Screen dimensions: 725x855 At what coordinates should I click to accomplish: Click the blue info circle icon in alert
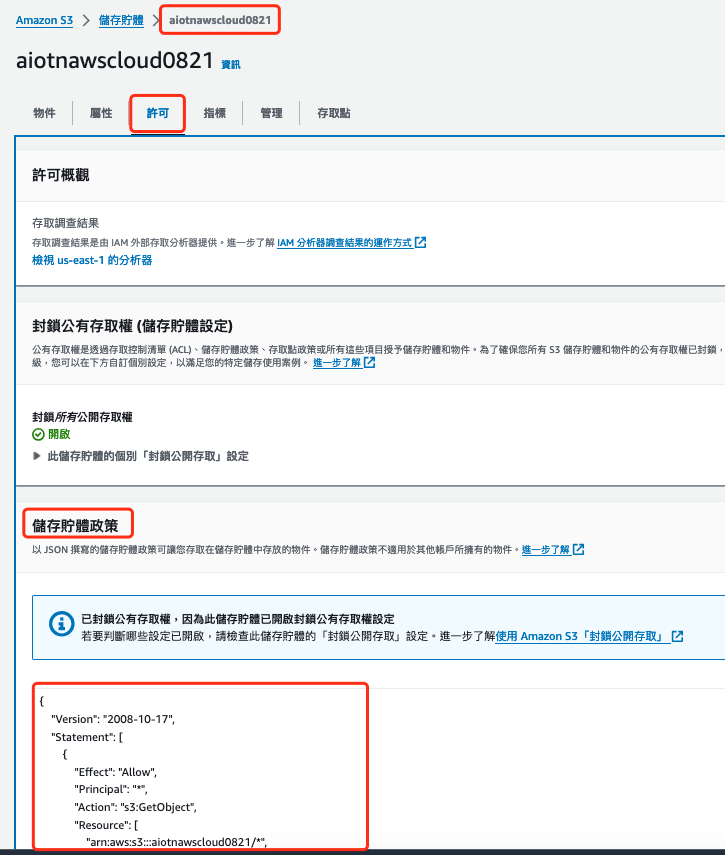tap(62, 623)
